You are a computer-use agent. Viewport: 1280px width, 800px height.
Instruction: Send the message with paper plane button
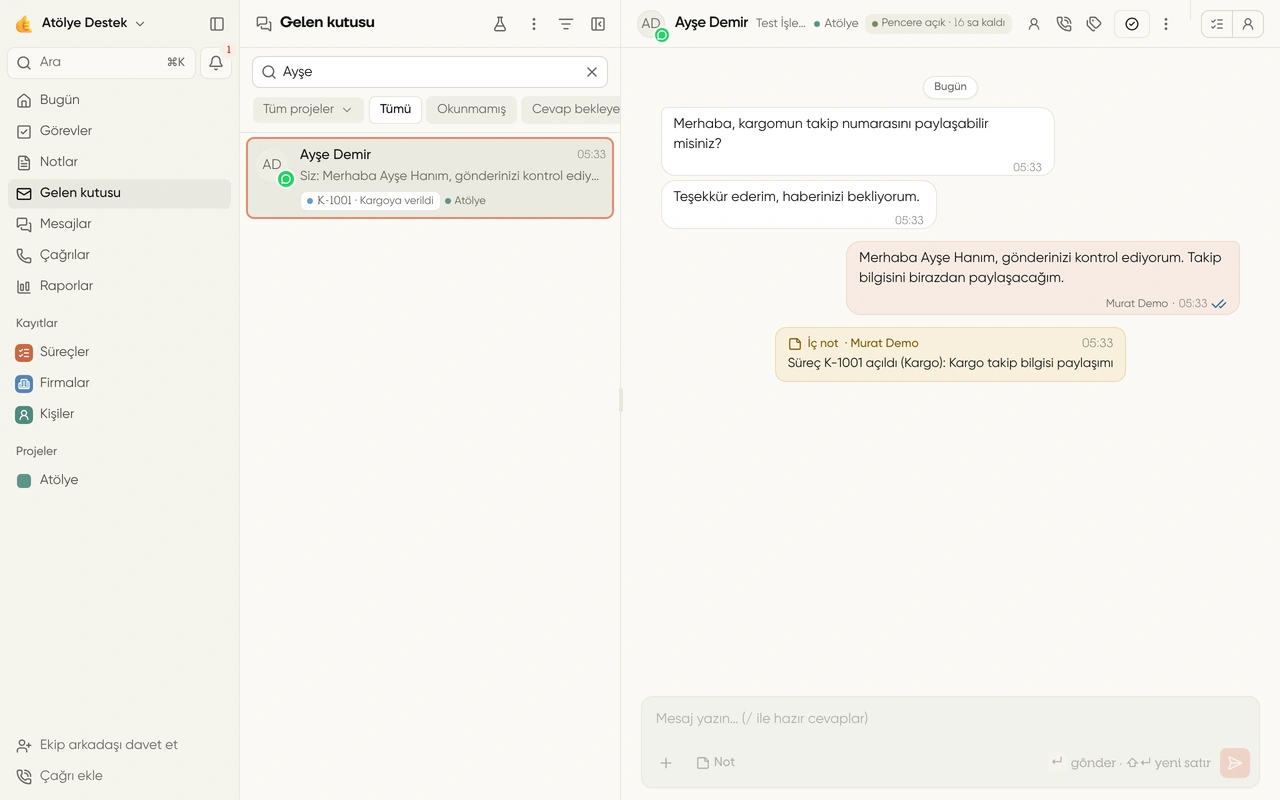pos(1235,763)
